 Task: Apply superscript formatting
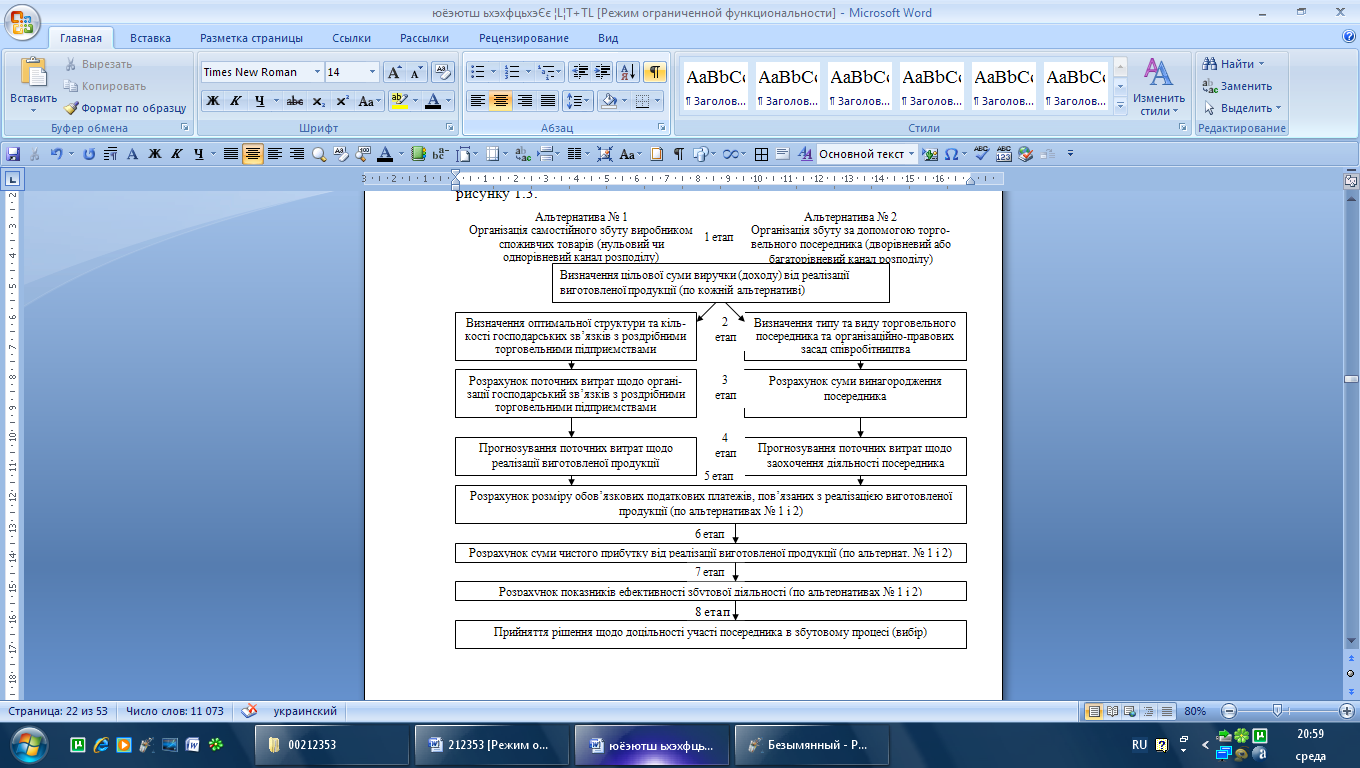[342, 101]
